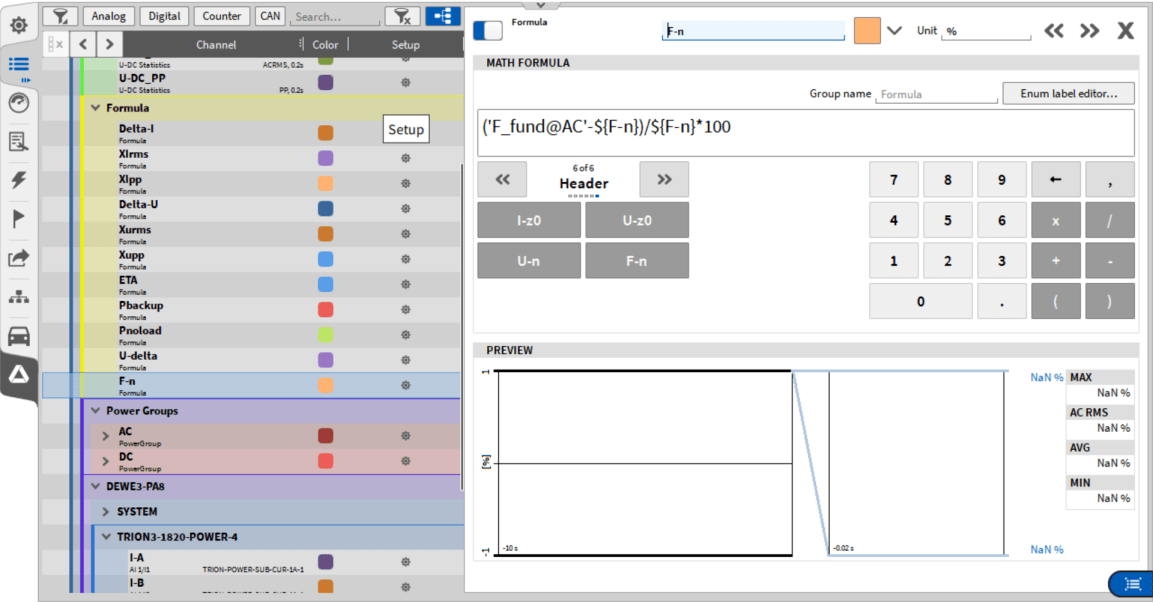Open the trigger events lightning icon

click(x=19, y=181)
